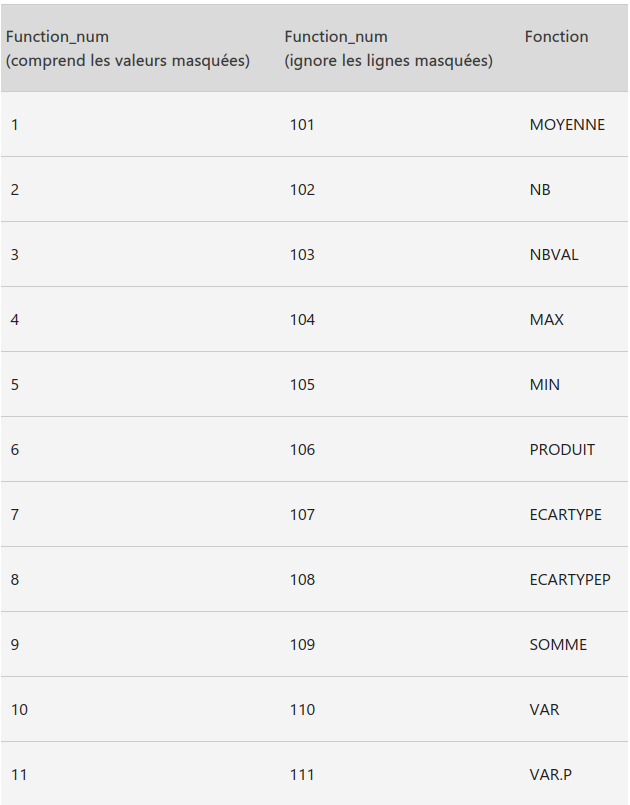Click the ECARTYPE function cell
Image resolution: width=630 pixels, height=805 pixels.
[565, 514]
